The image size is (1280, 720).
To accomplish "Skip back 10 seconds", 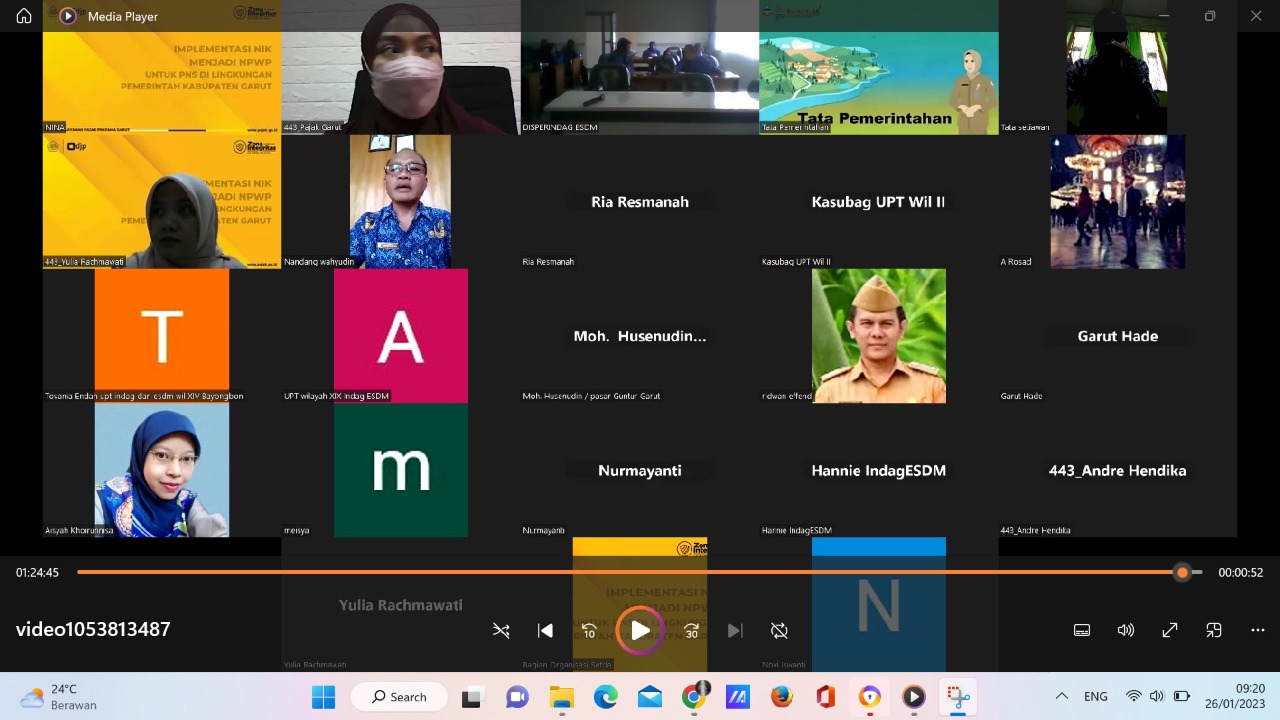I will click(589, 630).
